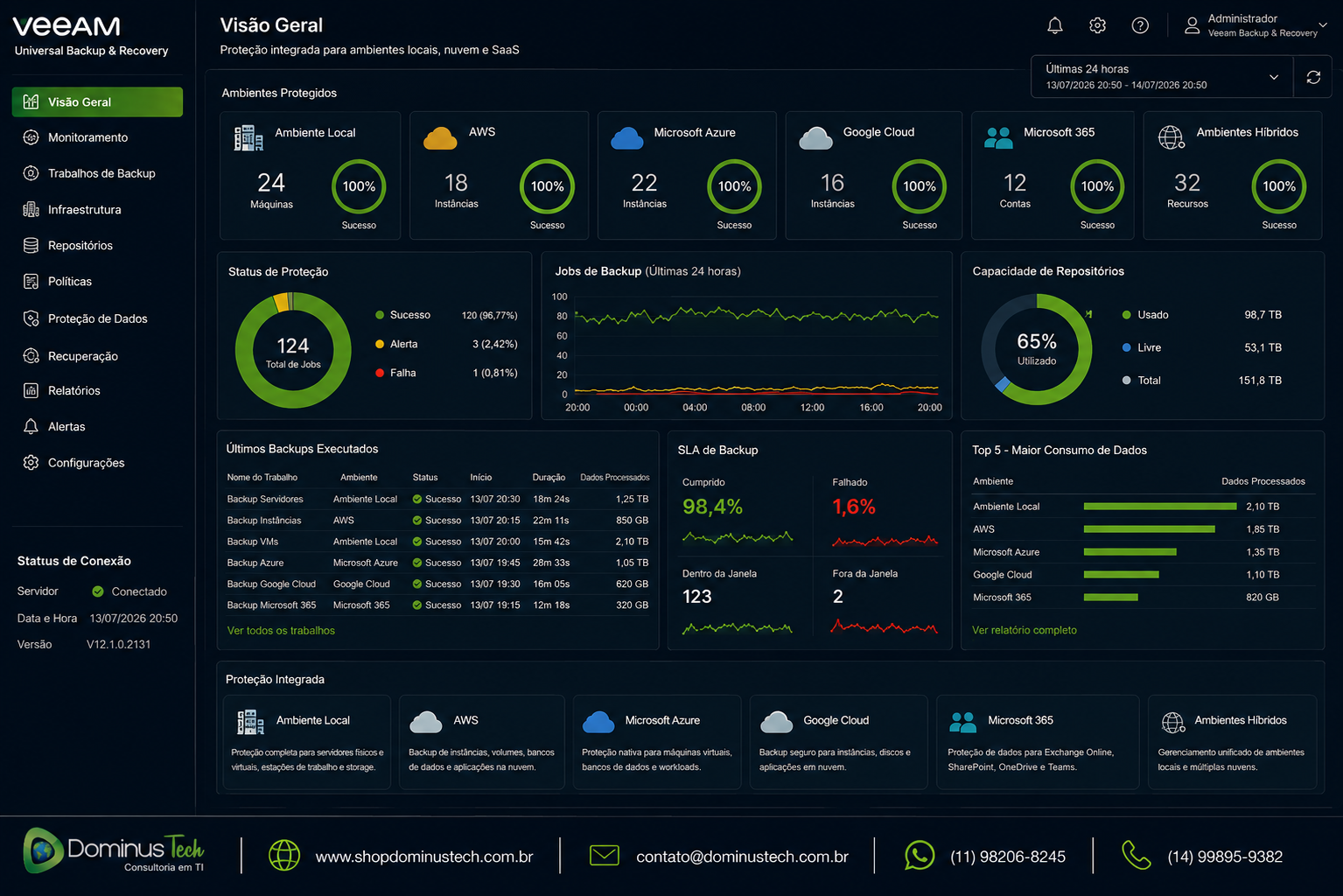Click the Trabalhos de Backup sidebar icon
The width and height of the screenshot is (1343, 896).
(x=31, y=173)
